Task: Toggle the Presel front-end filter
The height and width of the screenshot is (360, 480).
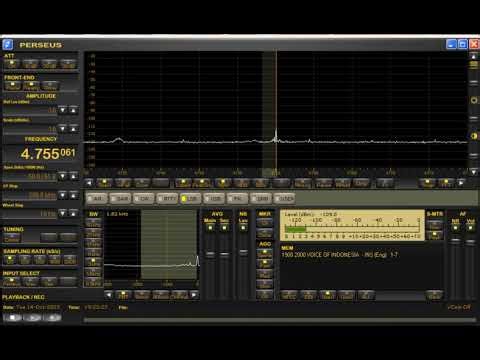Action: coord(13,86)
